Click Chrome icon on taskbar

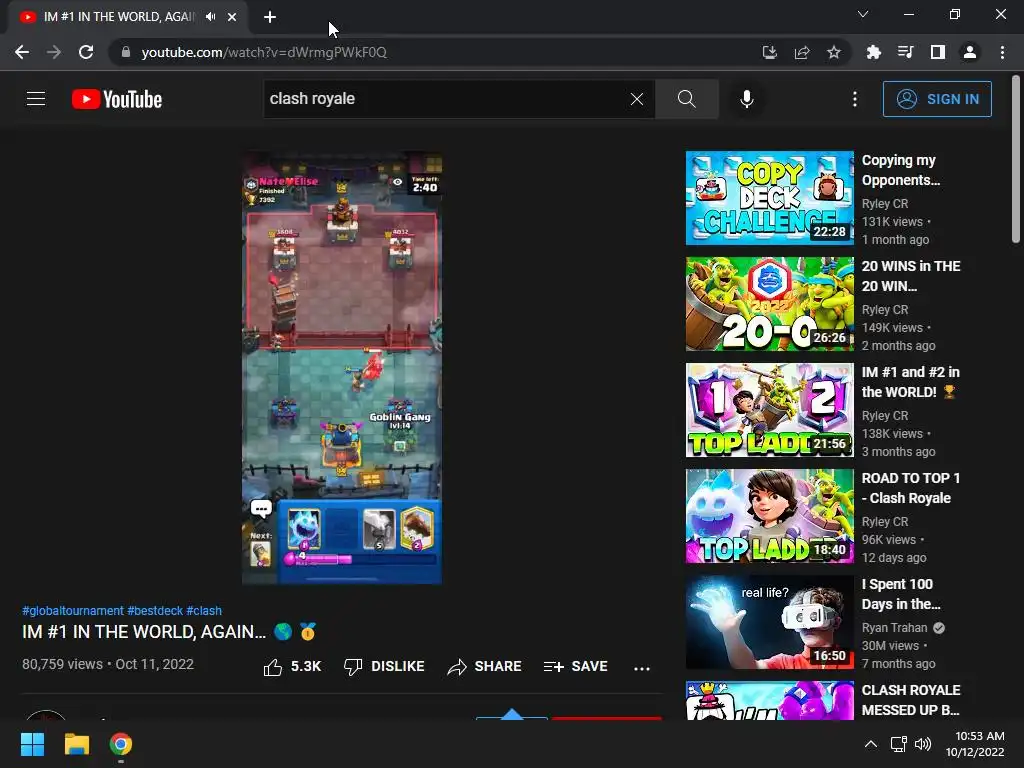coord(121,744)
